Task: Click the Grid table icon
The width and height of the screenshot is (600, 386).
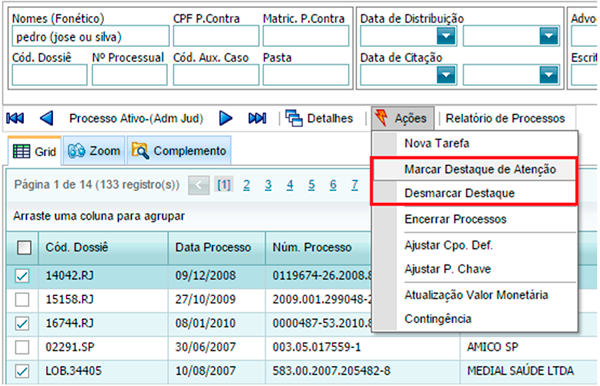Action: click(21, 151)
